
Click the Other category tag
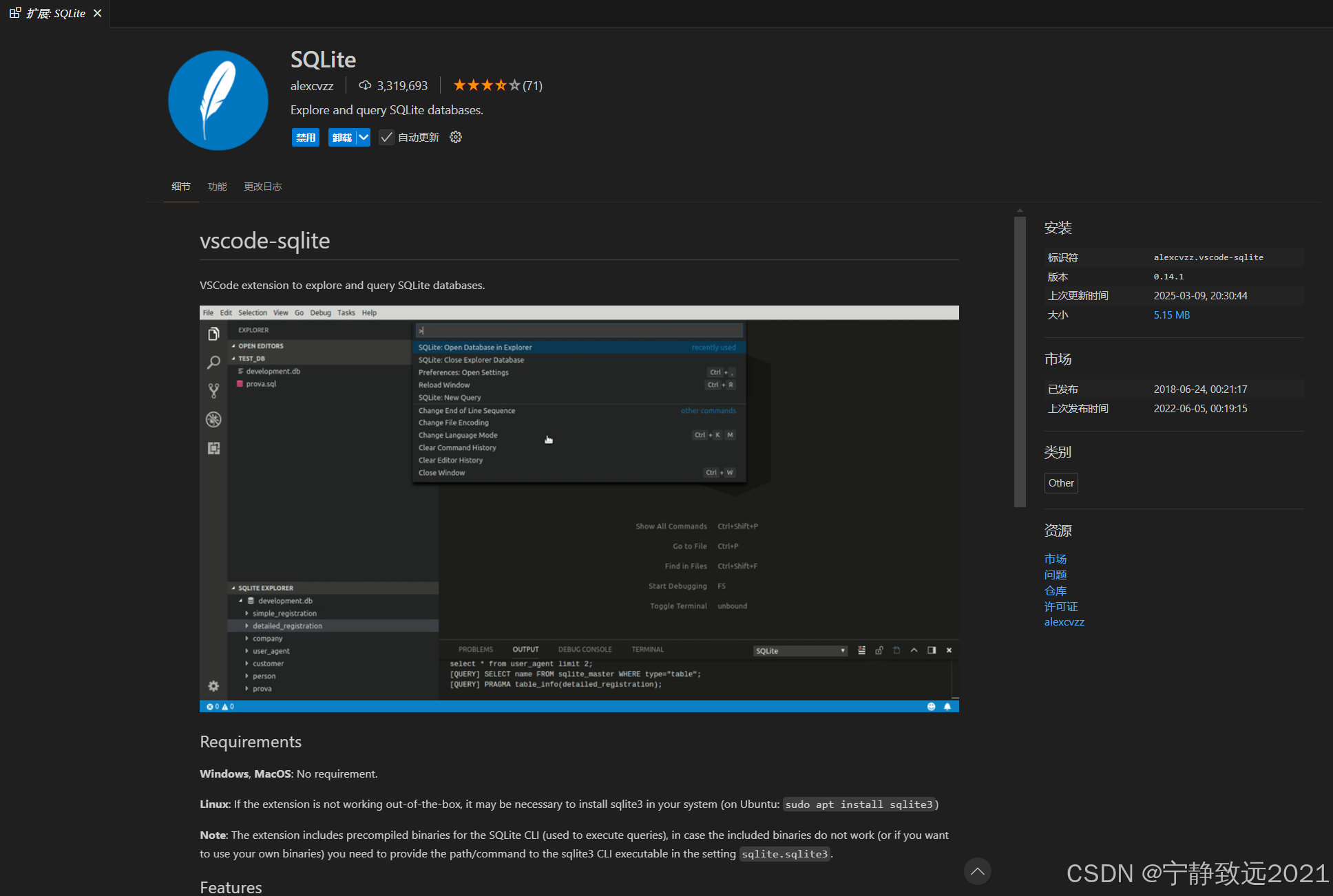(x=1060, y=483)
